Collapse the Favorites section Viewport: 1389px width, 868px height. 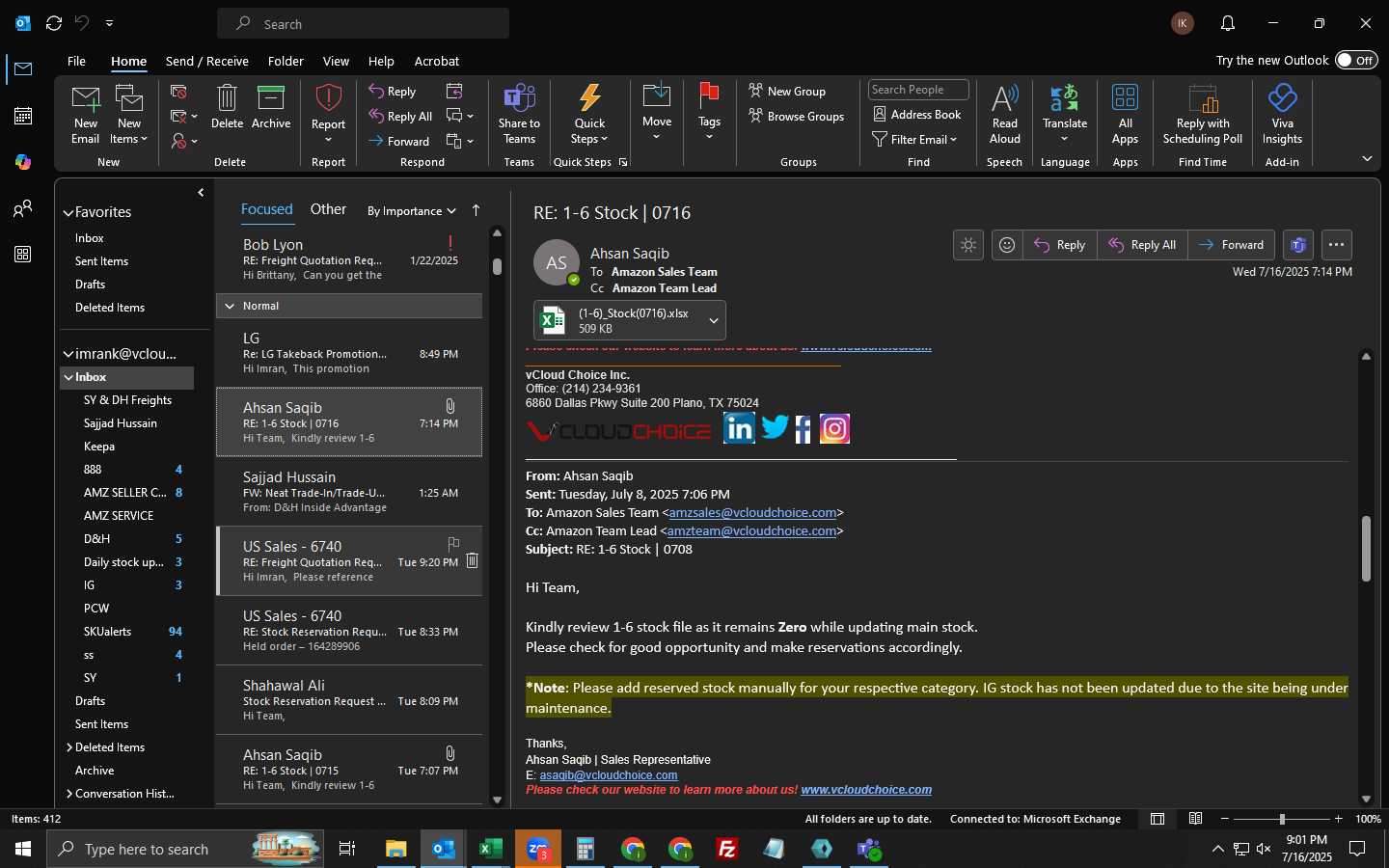pos(68,213)
